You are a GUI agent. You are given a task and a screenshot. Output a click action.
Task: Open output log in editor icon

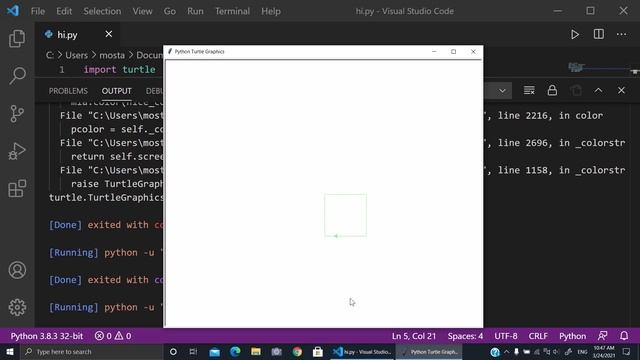pos(576,90)
